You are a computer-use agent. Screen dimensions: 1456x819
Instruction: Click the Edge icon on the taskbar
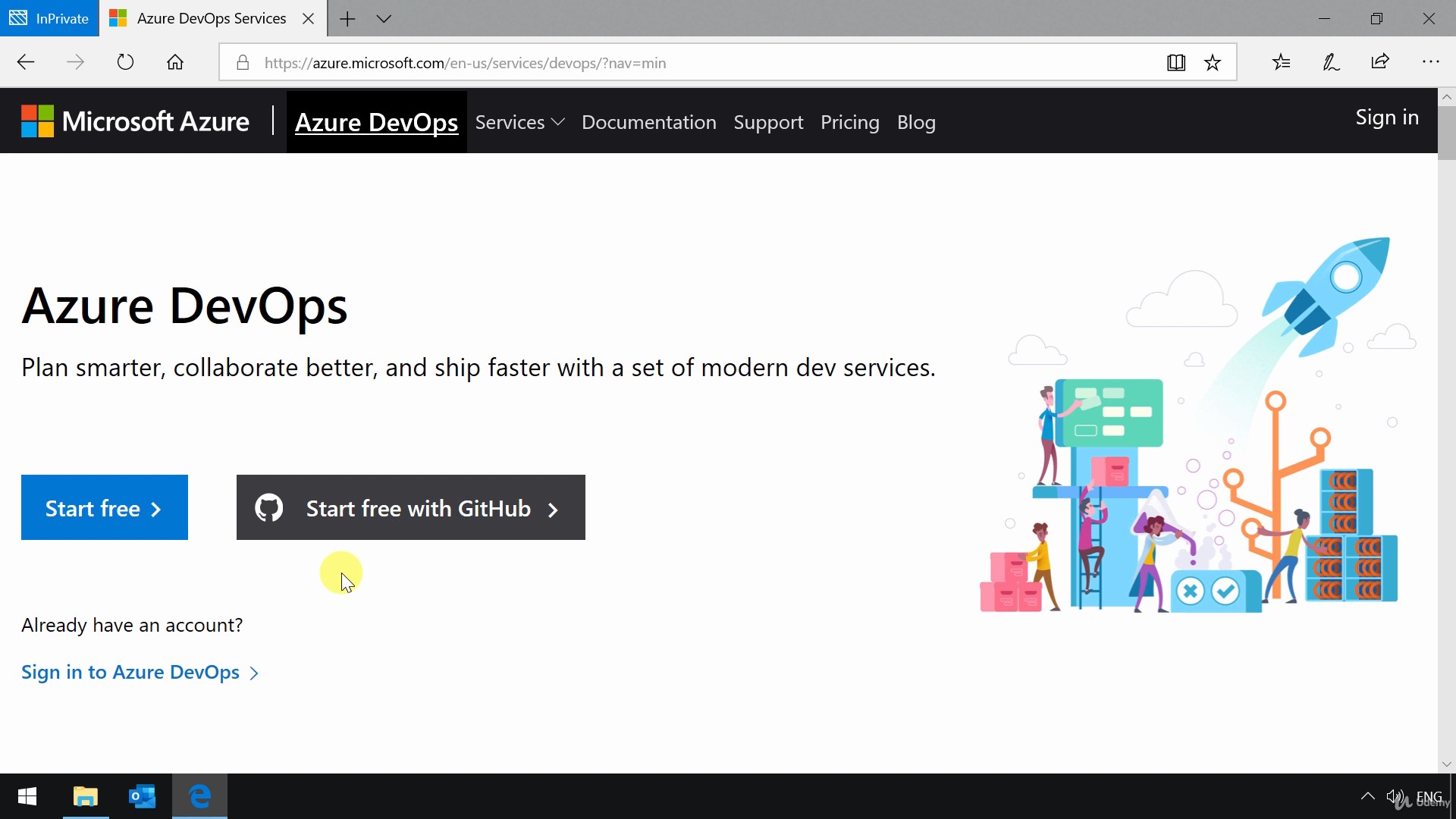[199, 796]
